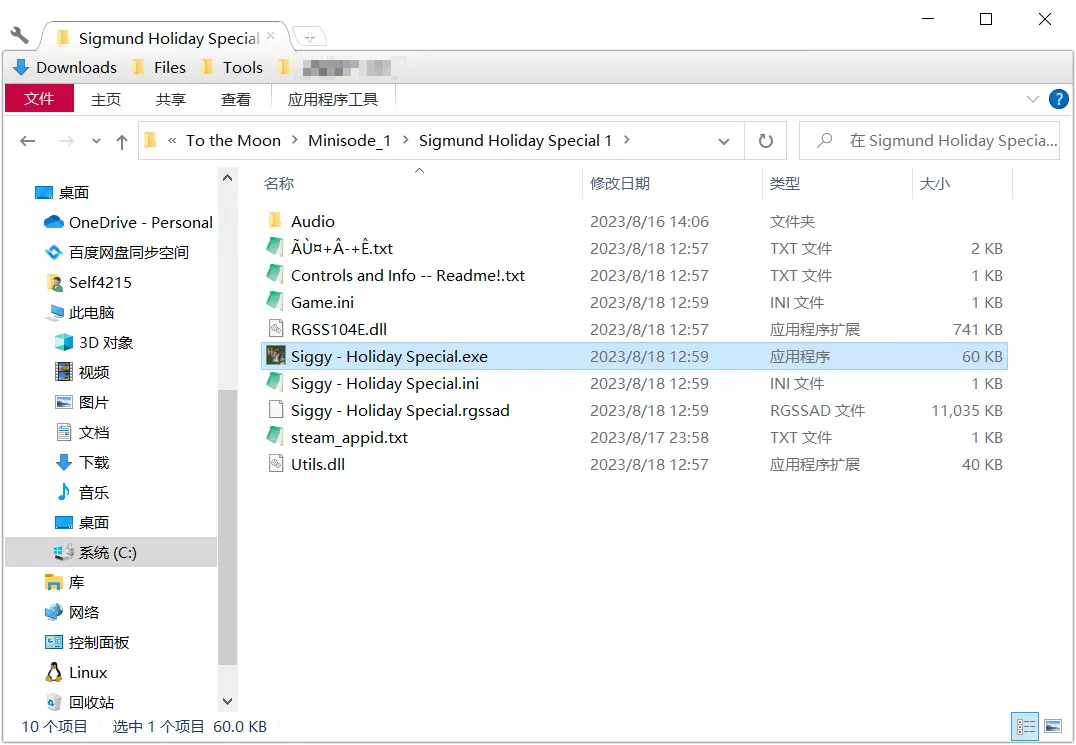Sort by the 名称 column header
The image size is (1076, 745).
279,183
